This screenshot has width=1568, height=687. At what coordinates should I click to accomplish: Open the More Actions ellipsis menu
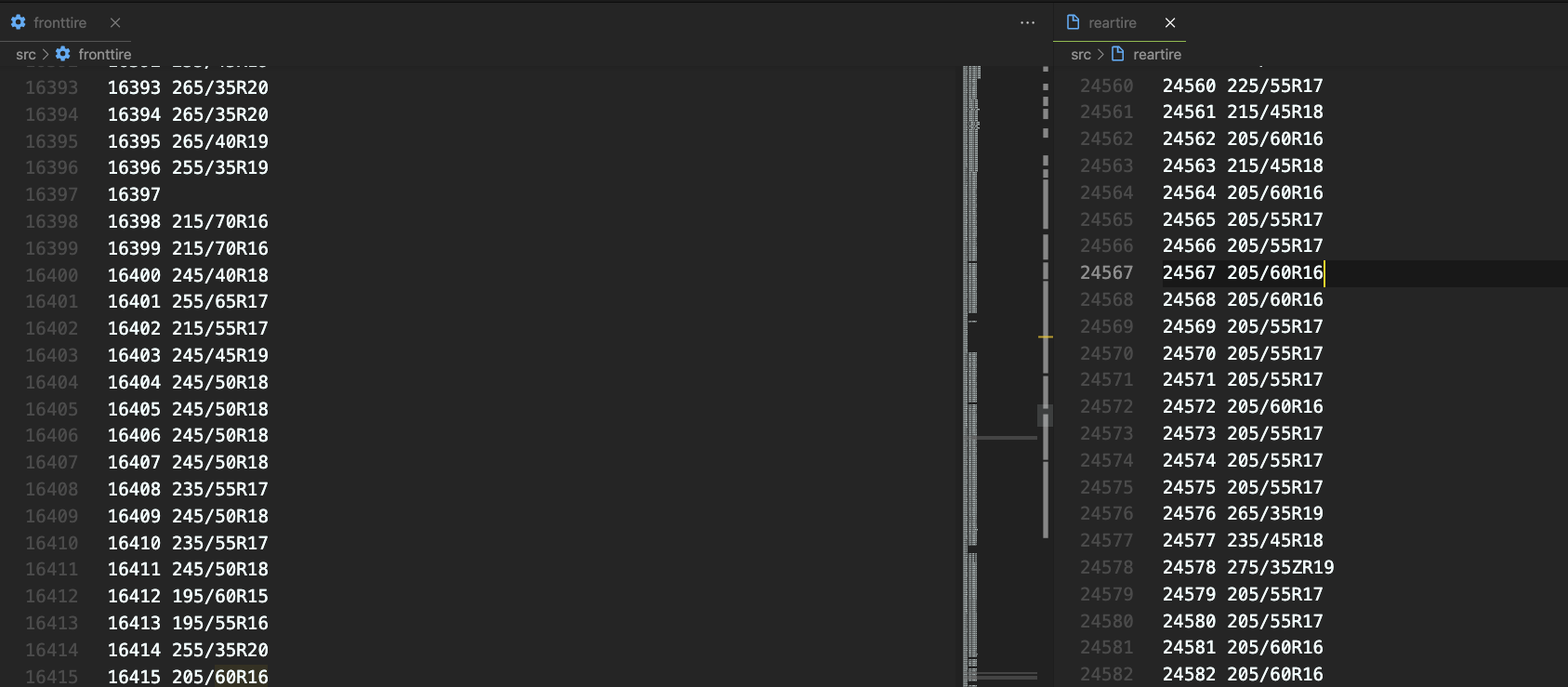(x=1027, y=22)
